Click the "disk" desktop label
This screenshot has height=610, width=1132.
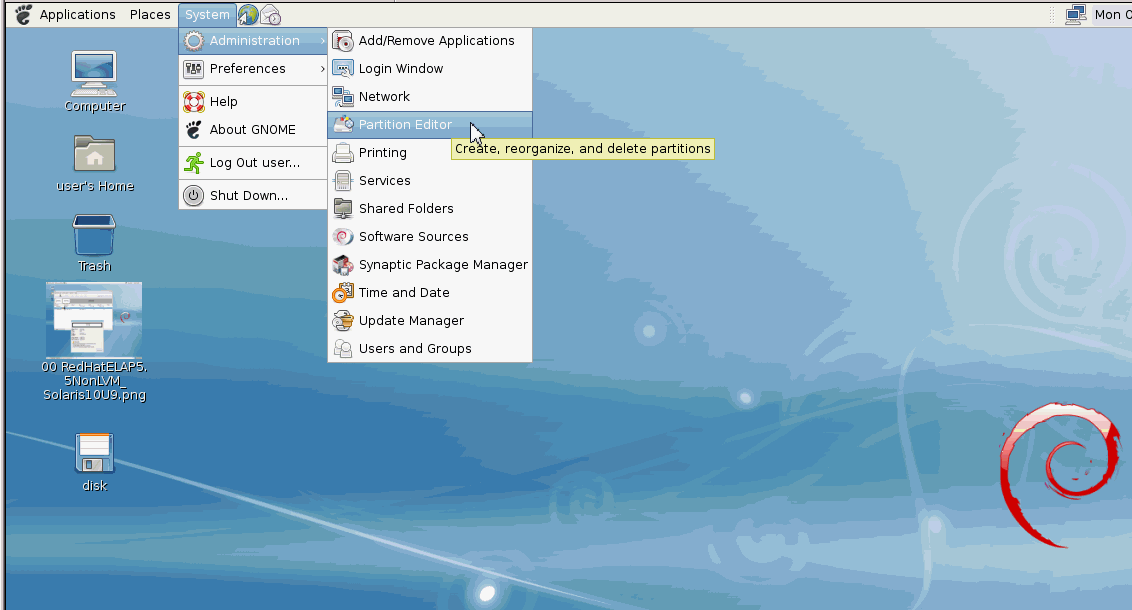(x=95, y=486)
